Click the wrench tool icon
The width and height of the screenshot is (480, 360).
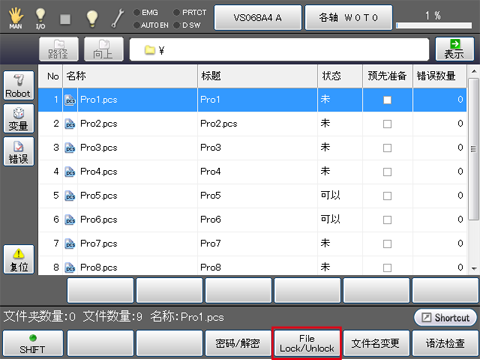click(117, 18)
